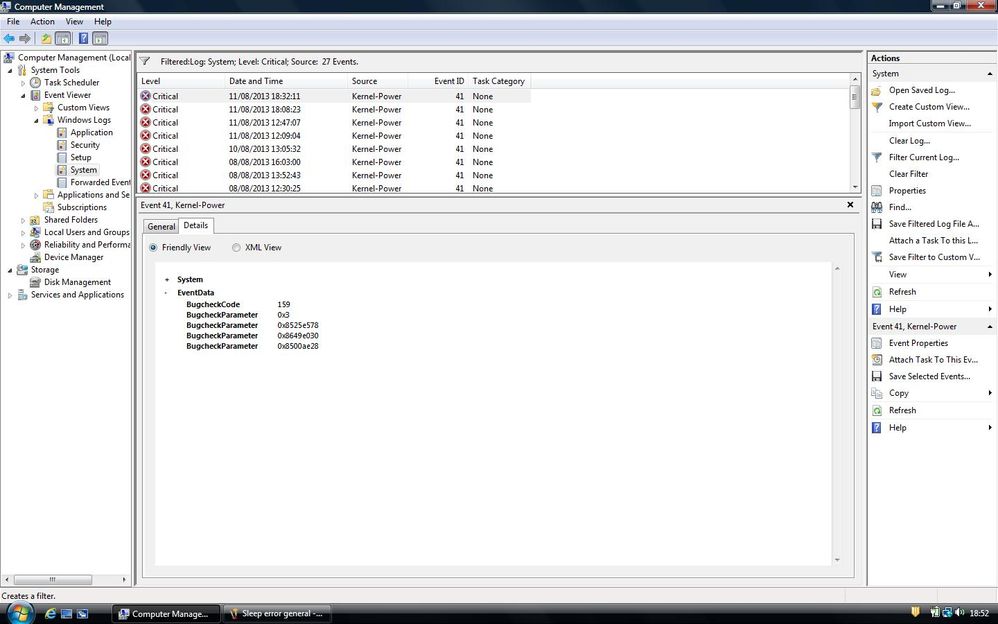This screenshot has width=998, height=624.
Task: Click the Up one level toolbar icon
Action: (46, 39)
